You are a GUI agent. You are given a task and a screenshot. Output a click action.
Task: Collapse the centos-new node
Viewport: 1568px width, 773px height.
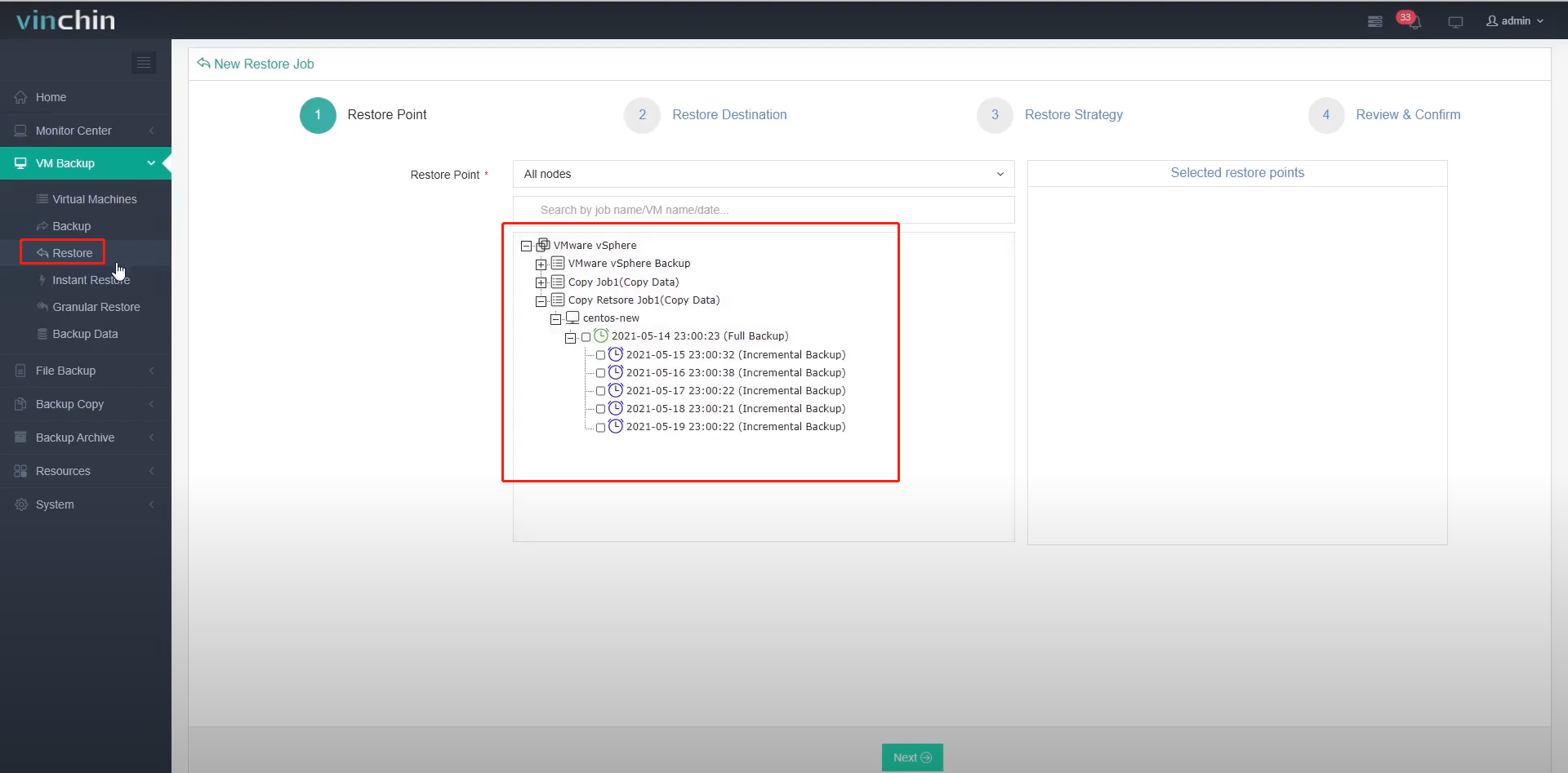[x=555, y=319]
